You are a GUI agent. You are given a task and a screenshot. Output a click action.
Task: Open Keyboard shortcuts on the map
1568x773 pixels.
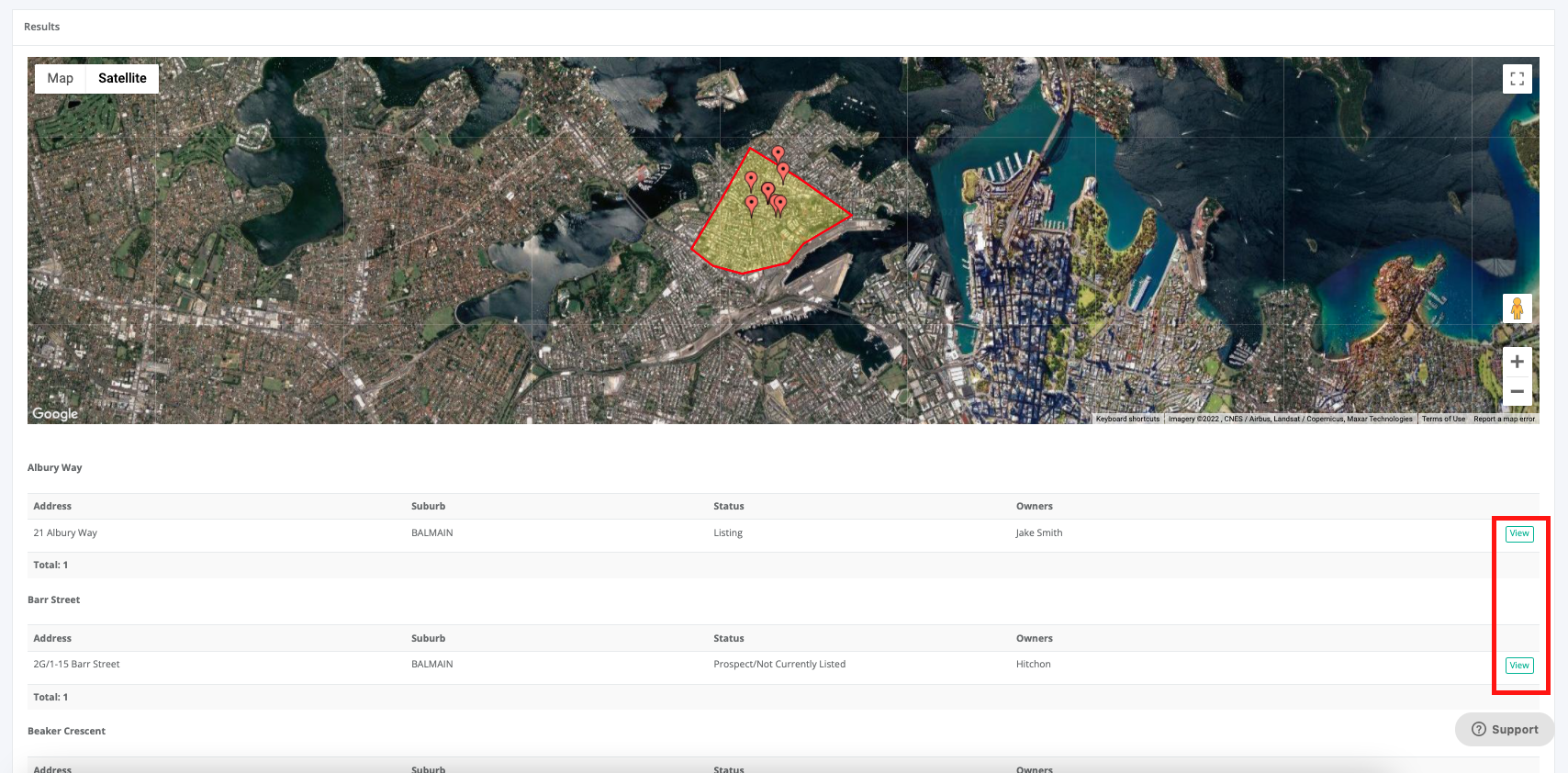pyautogui.click(x=1127, y=419)
